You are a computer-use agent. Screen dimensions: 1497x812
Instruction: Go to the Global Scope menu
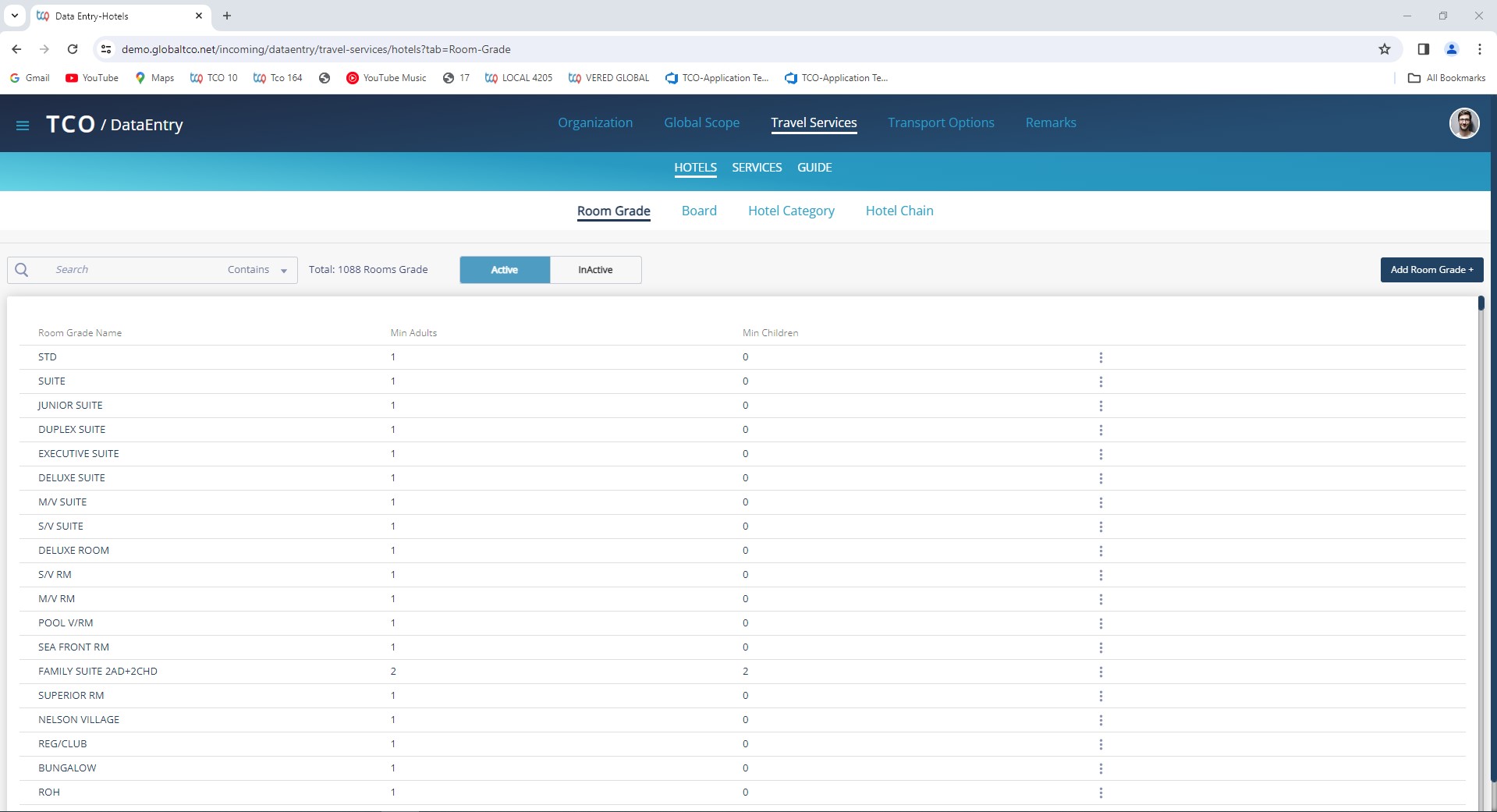point(701,122)
